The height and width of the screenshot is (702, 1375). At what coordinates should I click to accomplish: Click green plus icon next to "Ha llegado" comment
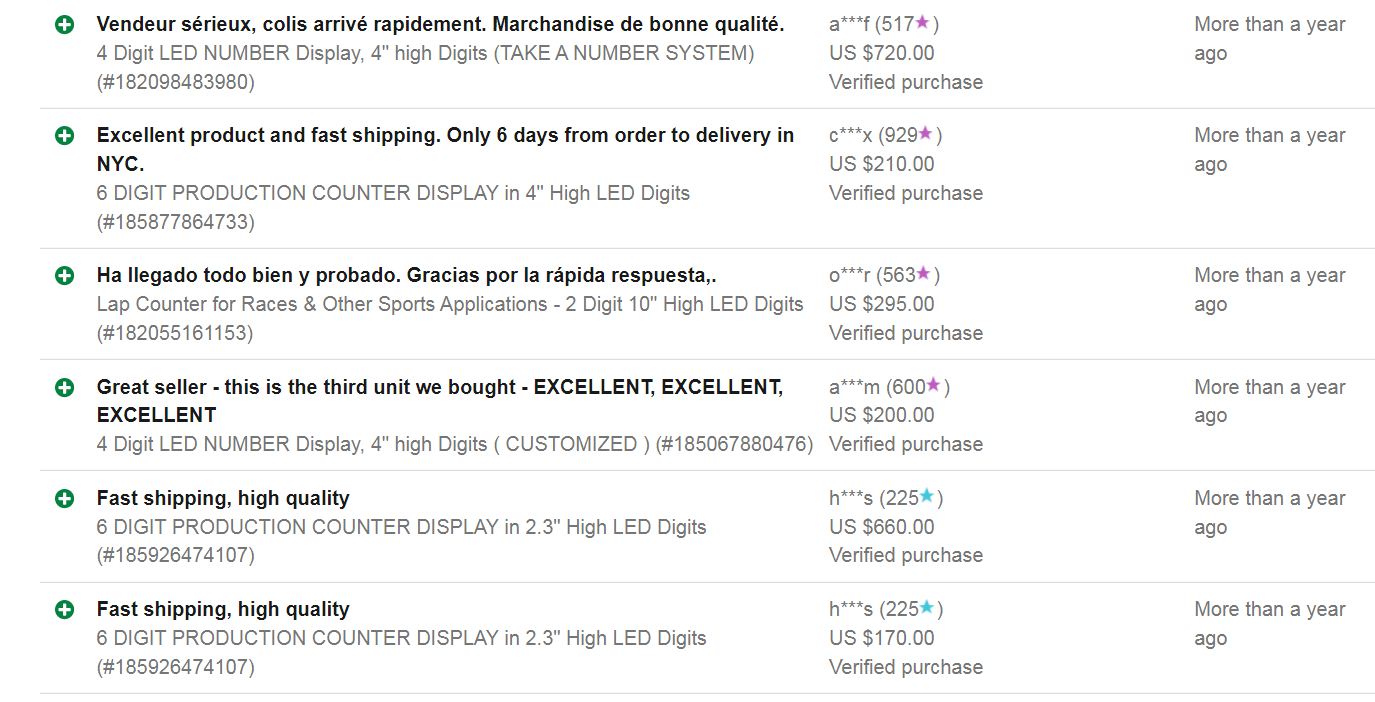tap(65, 275)
